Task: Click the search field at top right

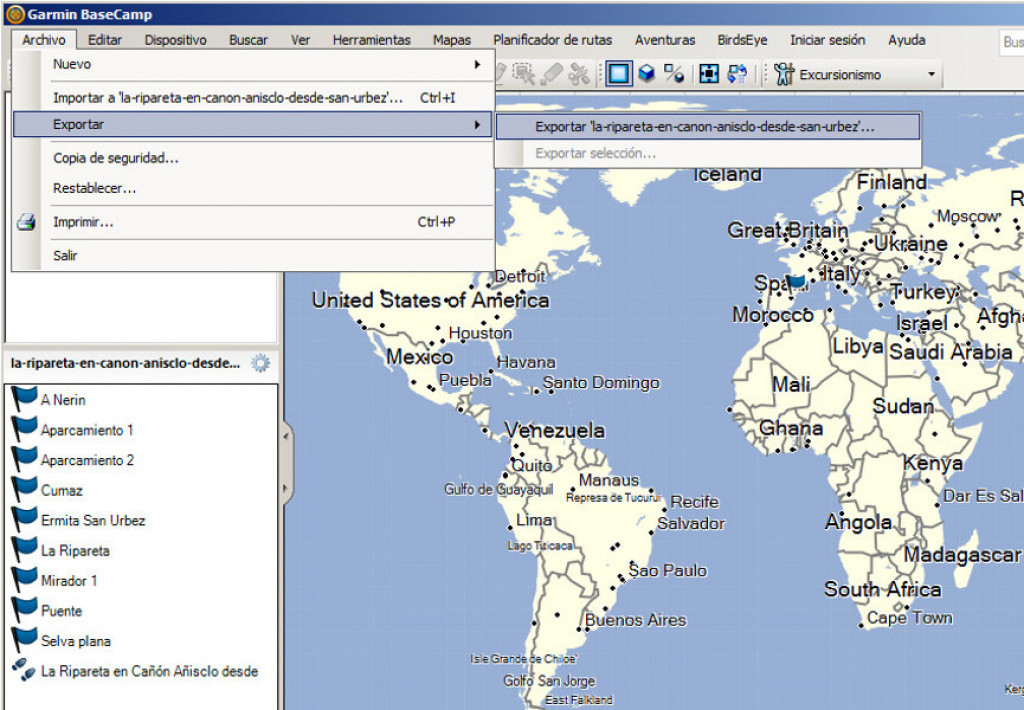Action: click(1012, 42)
